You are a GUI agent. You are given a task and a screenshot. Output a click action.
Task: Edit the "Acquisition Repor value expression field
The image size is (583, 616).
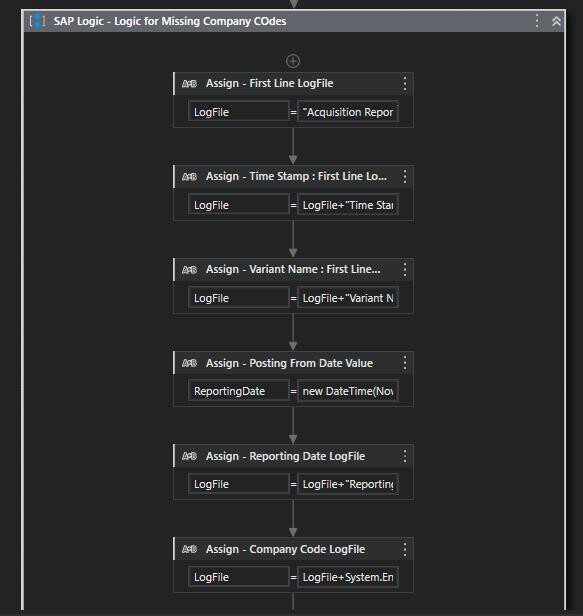(x=348, y=112)
